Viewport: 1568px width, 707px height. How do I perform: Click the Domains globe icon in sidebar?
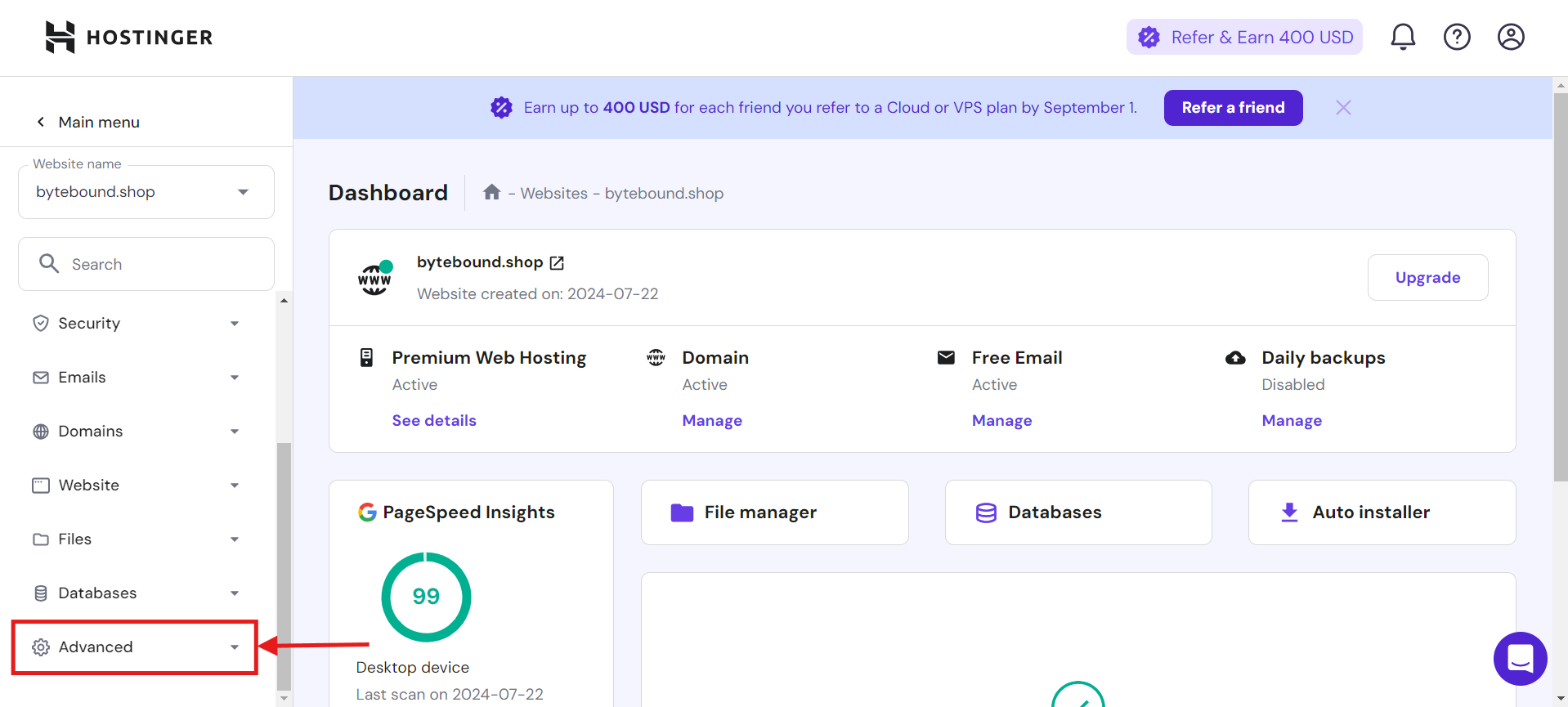pyautogui.click(x=41, y=432)
